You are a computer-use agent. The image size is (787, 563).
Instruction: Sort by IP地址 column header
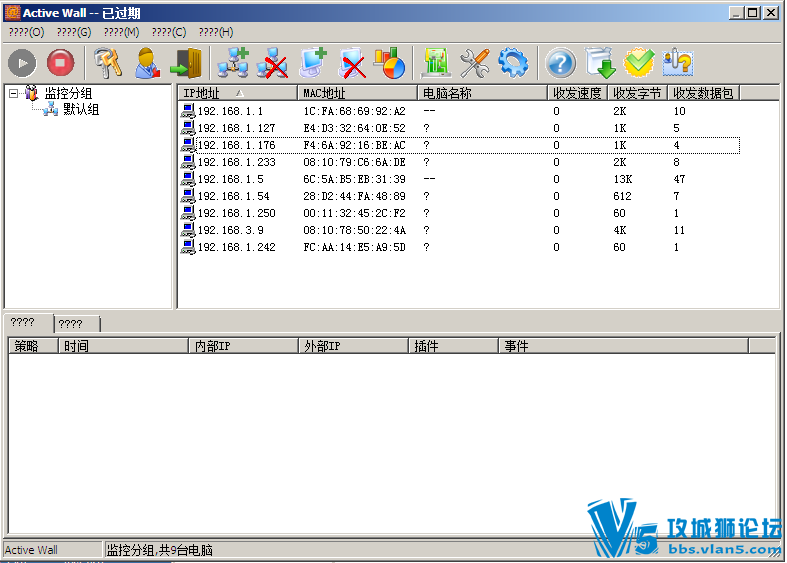point(238,93)
